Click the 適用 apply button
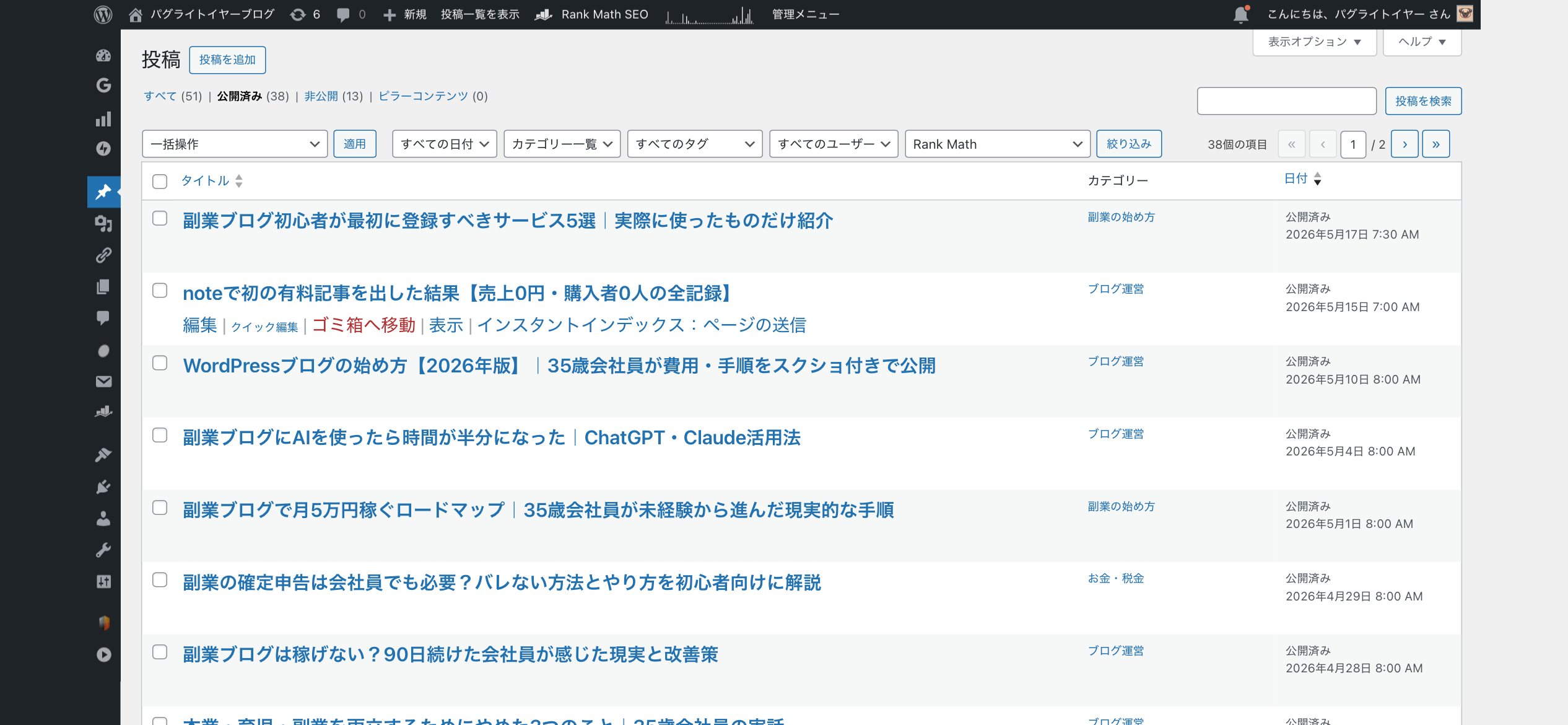1568x725 pixels. point(355,144)
